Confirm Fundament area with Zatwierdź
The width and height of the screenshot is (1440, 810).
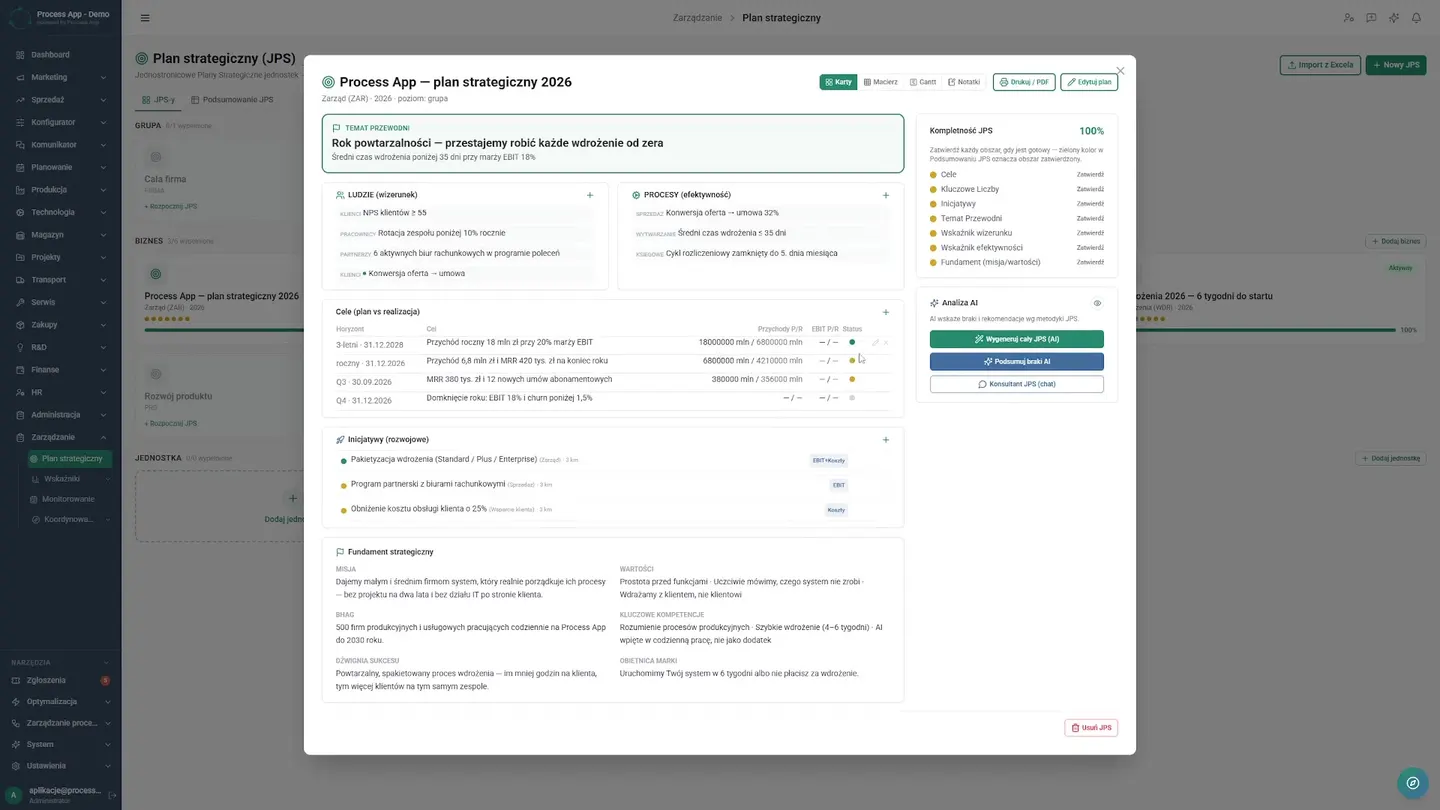pyautogui.click(x=1090, y=262)
